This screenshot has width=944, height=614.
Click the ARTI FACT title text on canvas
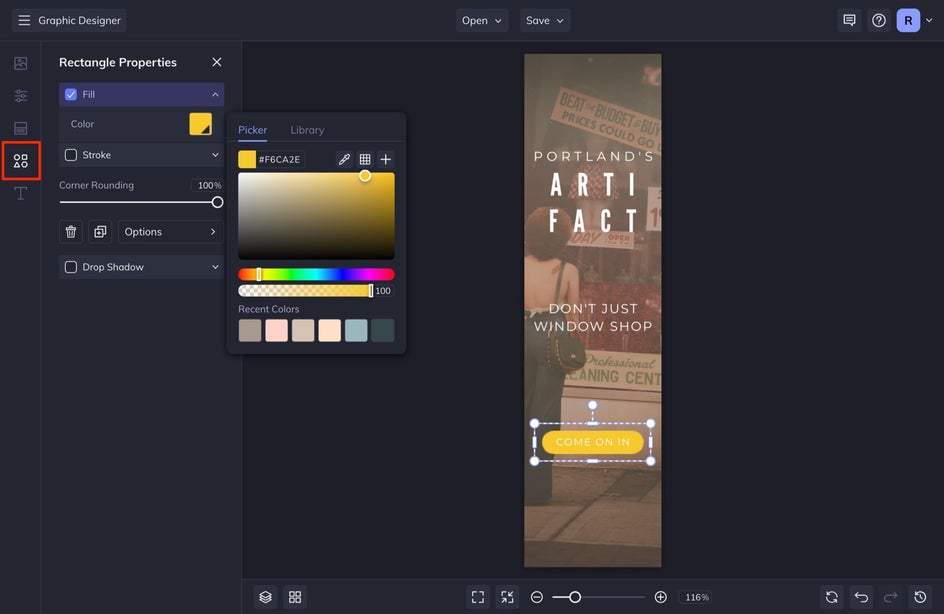tap(593, 202)
